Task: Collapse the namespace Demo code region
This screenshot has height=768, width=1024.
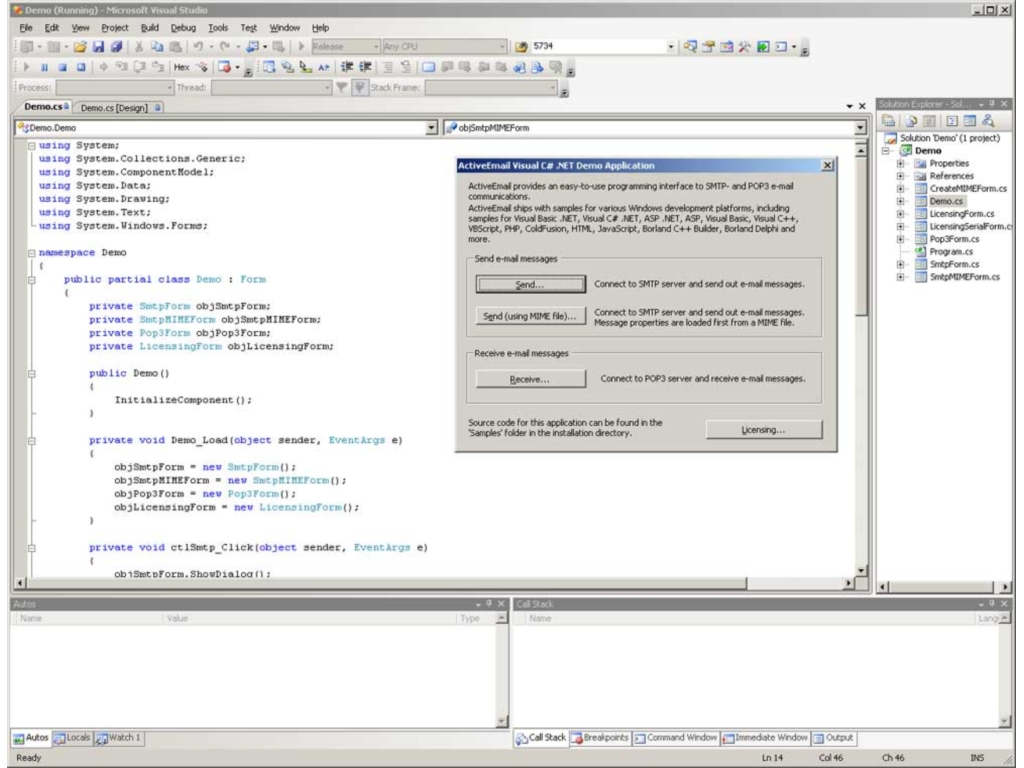Action: click(31, 253)
